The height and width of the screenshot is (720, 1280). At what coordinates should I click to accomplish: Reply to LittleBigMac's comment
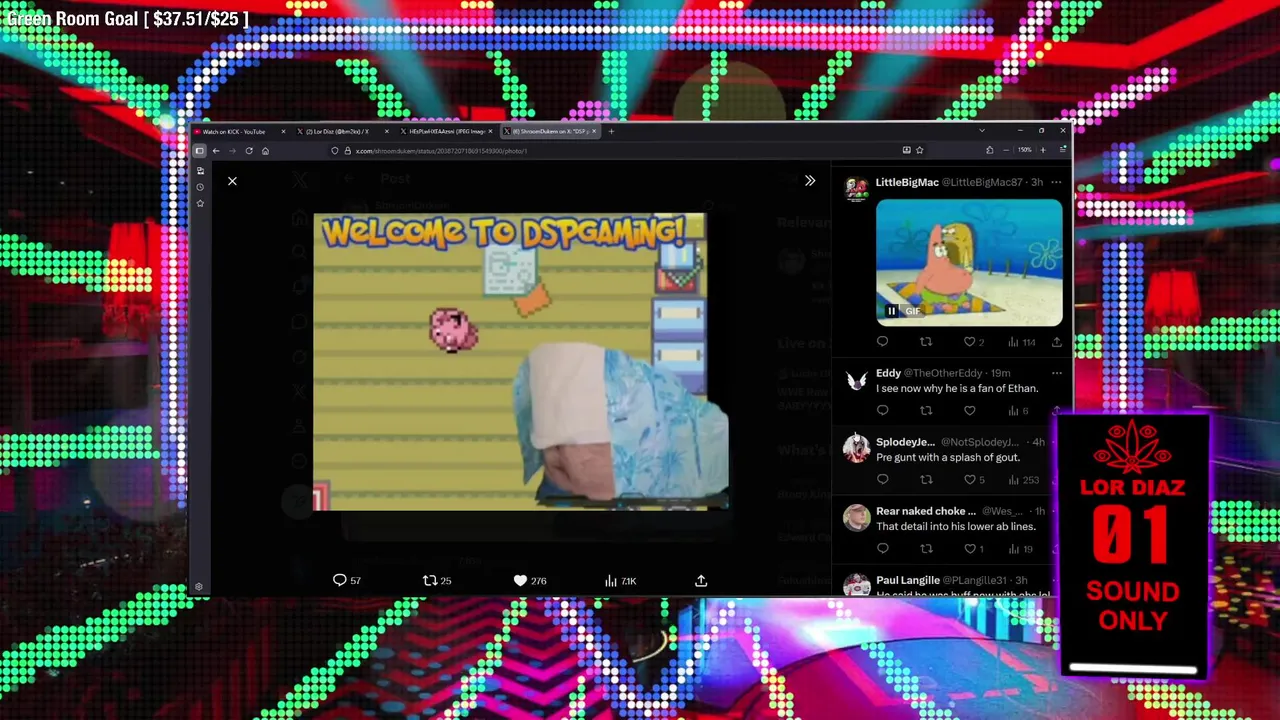[x=882, y=342]
